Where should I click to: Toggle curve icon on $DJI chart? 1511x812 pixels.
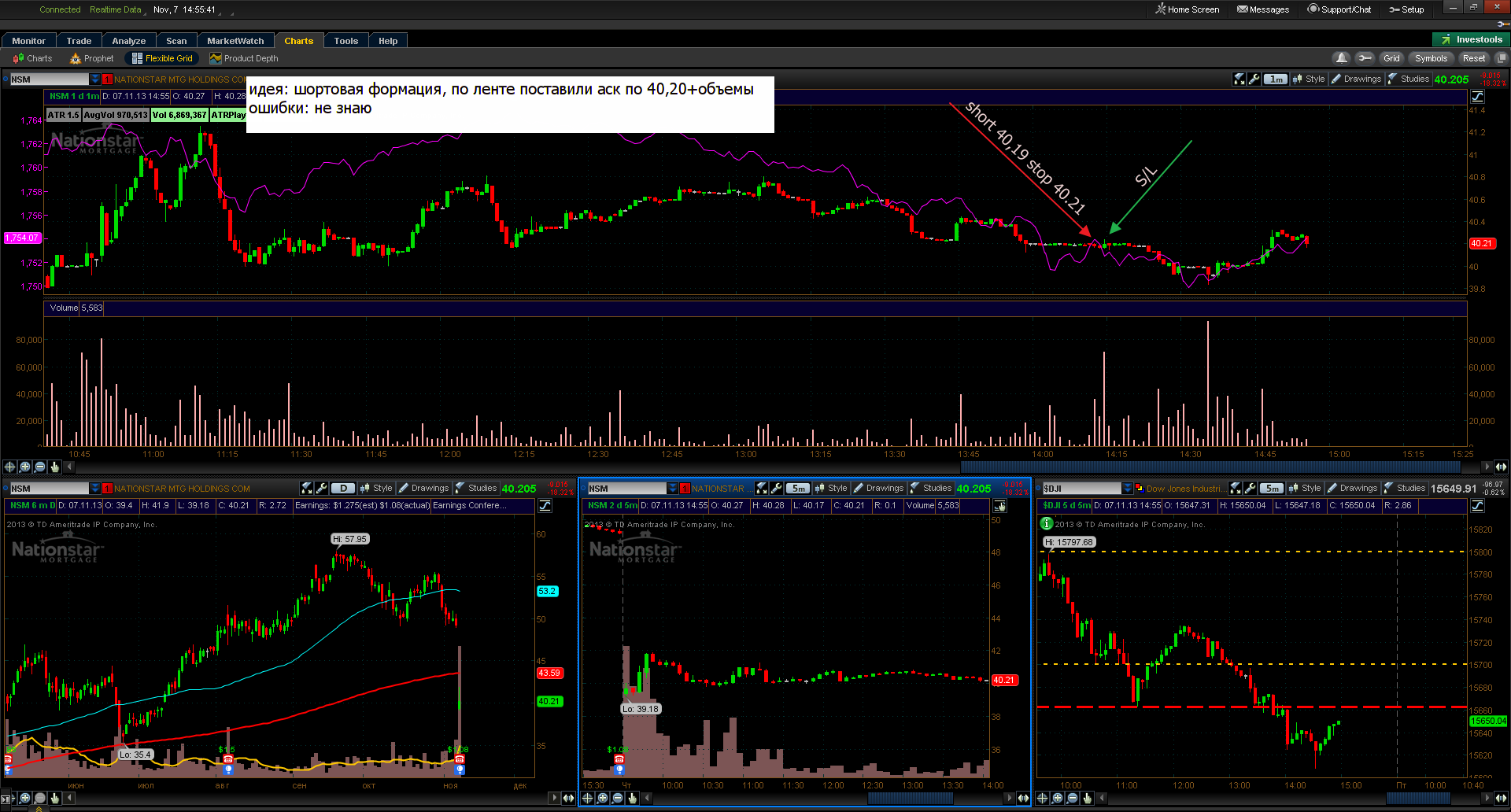click(x=1477, y=506)
